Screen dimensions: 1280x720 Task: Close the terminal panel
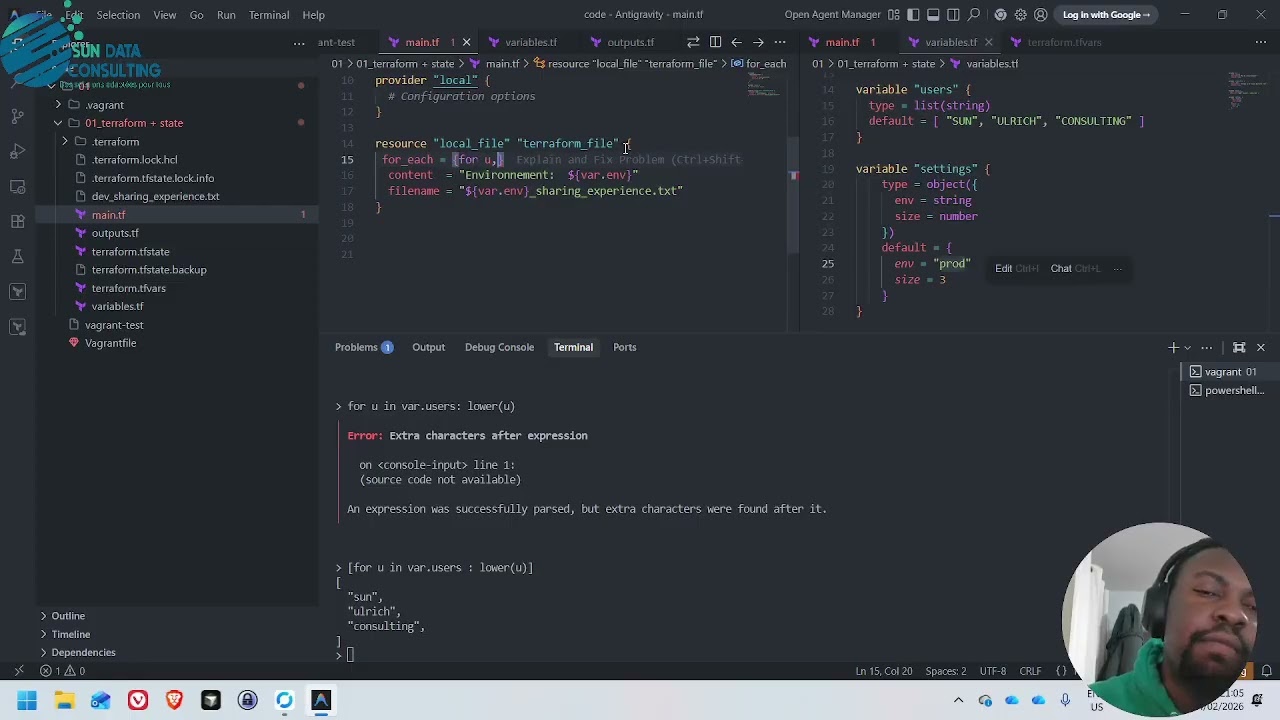(x=1260, y=348)
